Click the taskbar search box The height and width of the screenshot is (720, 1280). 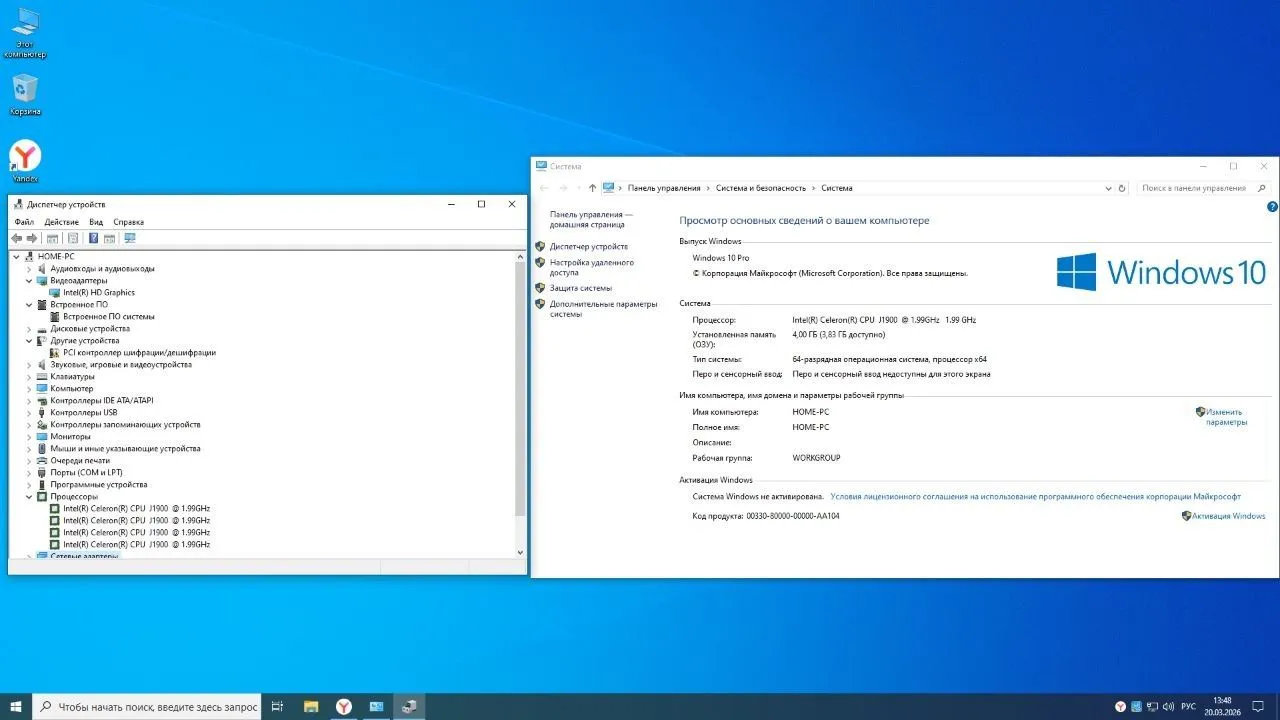point(147,707)
